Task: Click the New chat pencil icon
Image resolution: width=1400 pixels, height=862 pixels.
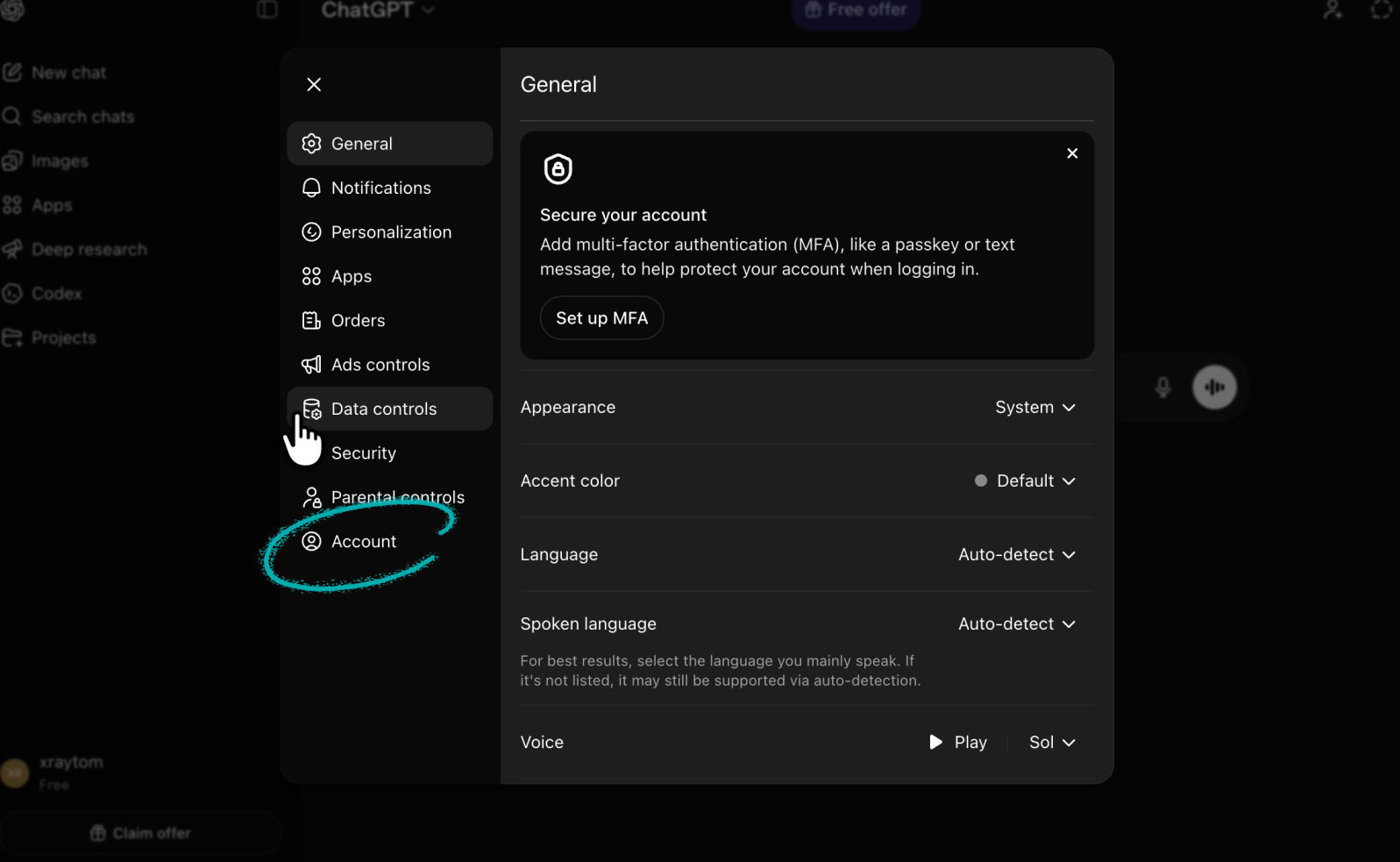Action: (x=12, y=73)
